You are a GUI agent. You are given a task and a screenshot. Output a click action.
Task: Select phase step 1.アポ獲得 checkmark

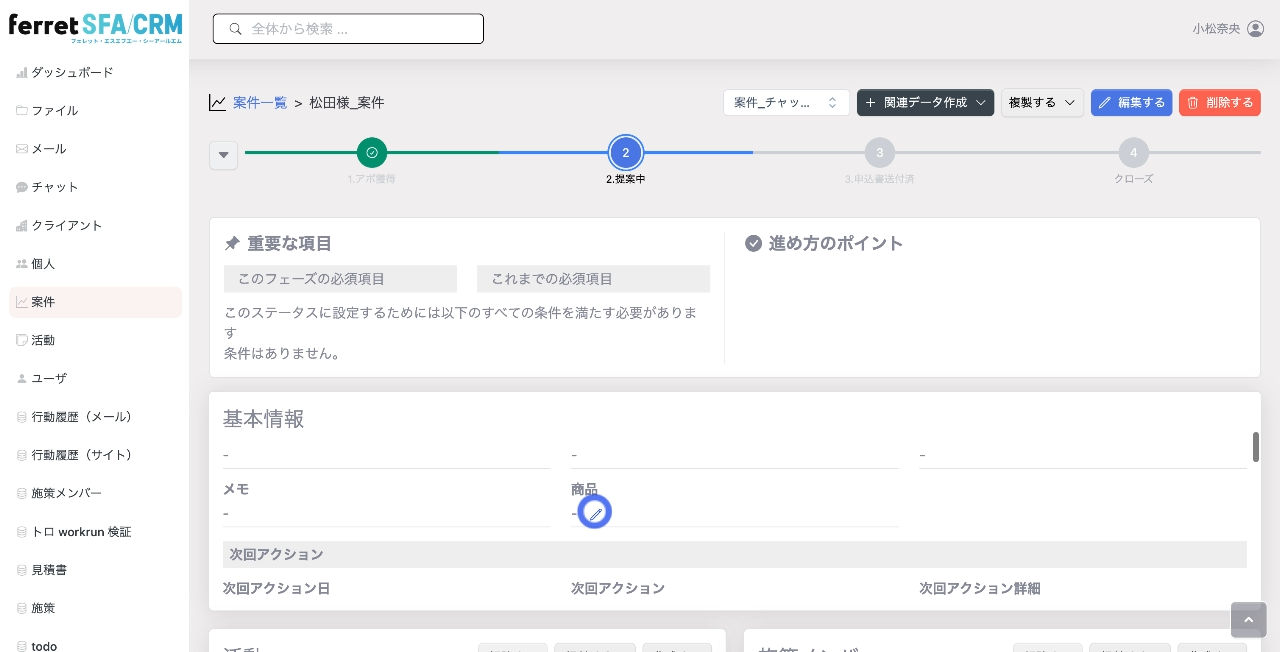[x=372, y=153]
